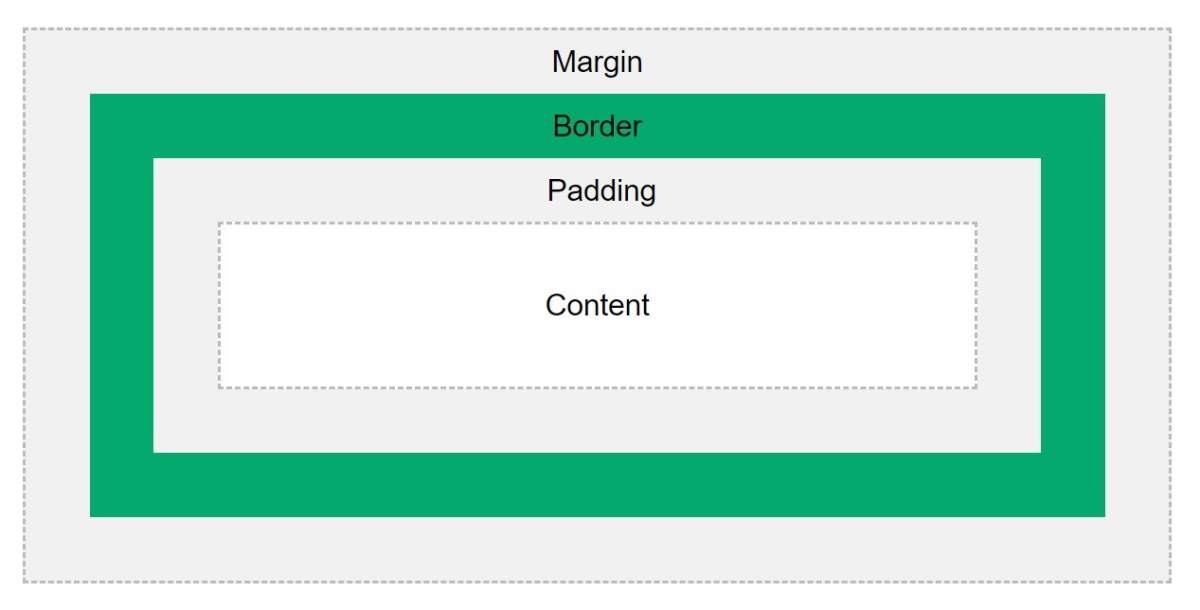The height and width of the screenshot is (610, 1200).
Task: Click the green border's left strip
Action: [x=121, y=305]
